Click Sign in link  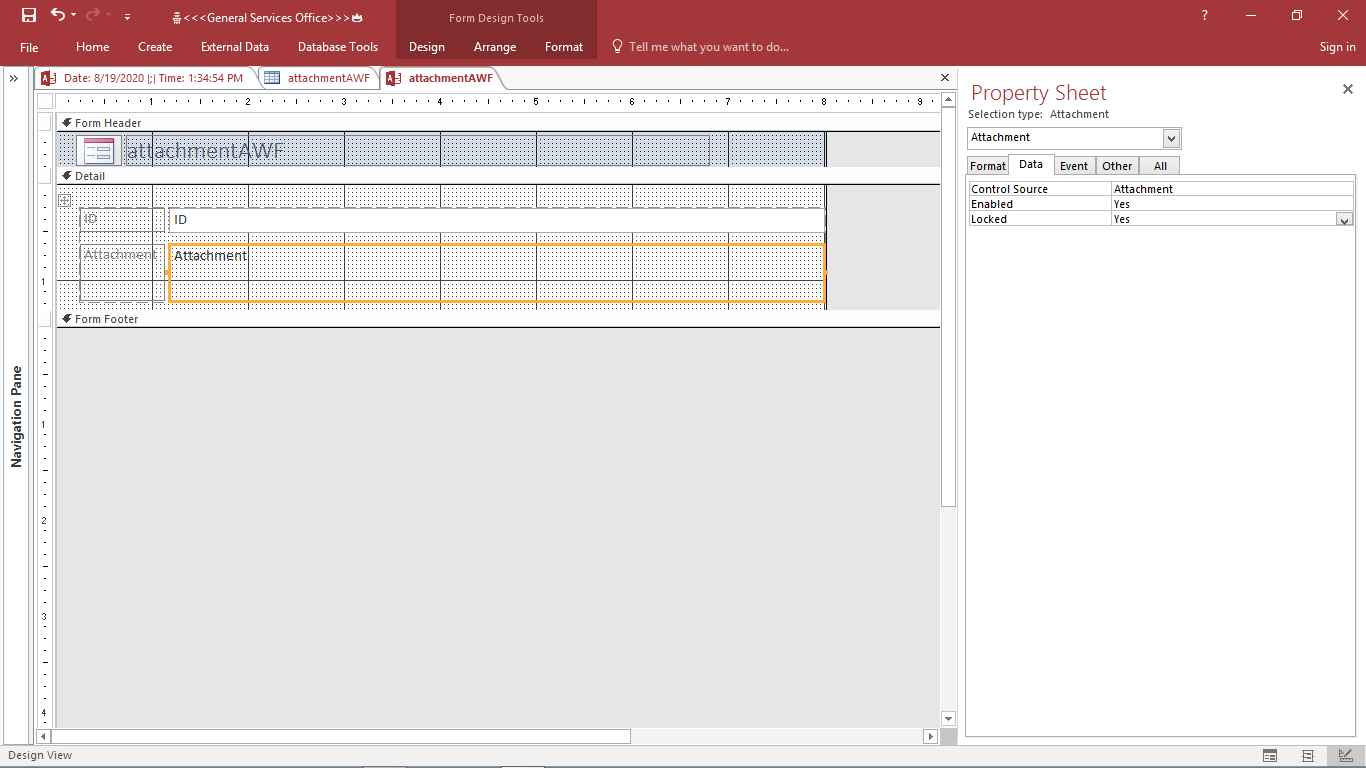tap(1337, 47)
